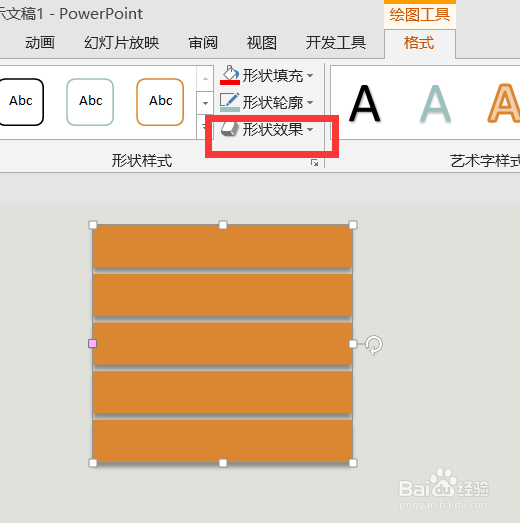Viewport: 520px width, 523px height.
Task: Click the pink adjustment handle on shape
Action: point(93,344)
